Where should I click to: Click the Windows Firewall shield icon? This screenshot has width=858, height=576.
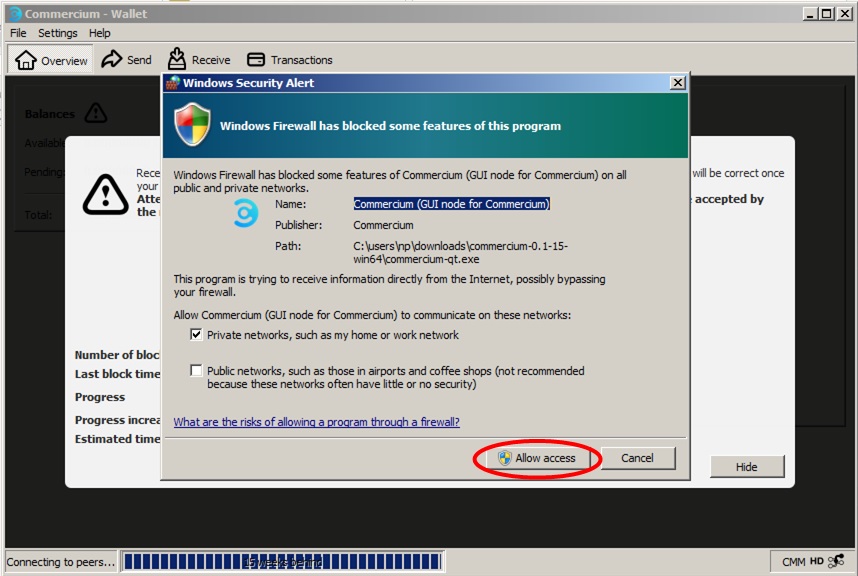(192, 125)
